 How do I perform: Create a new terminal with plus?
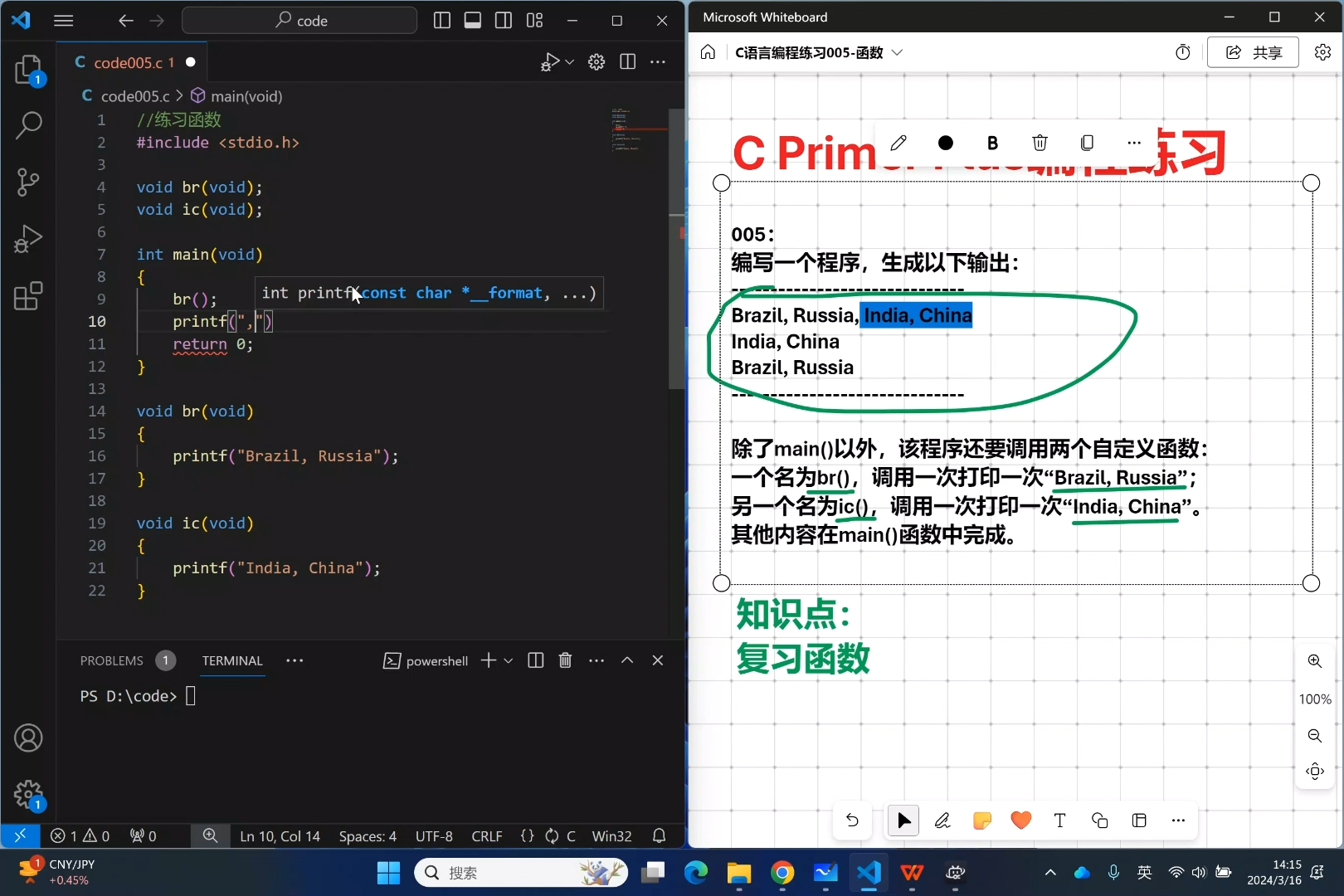tap(489, 660)
